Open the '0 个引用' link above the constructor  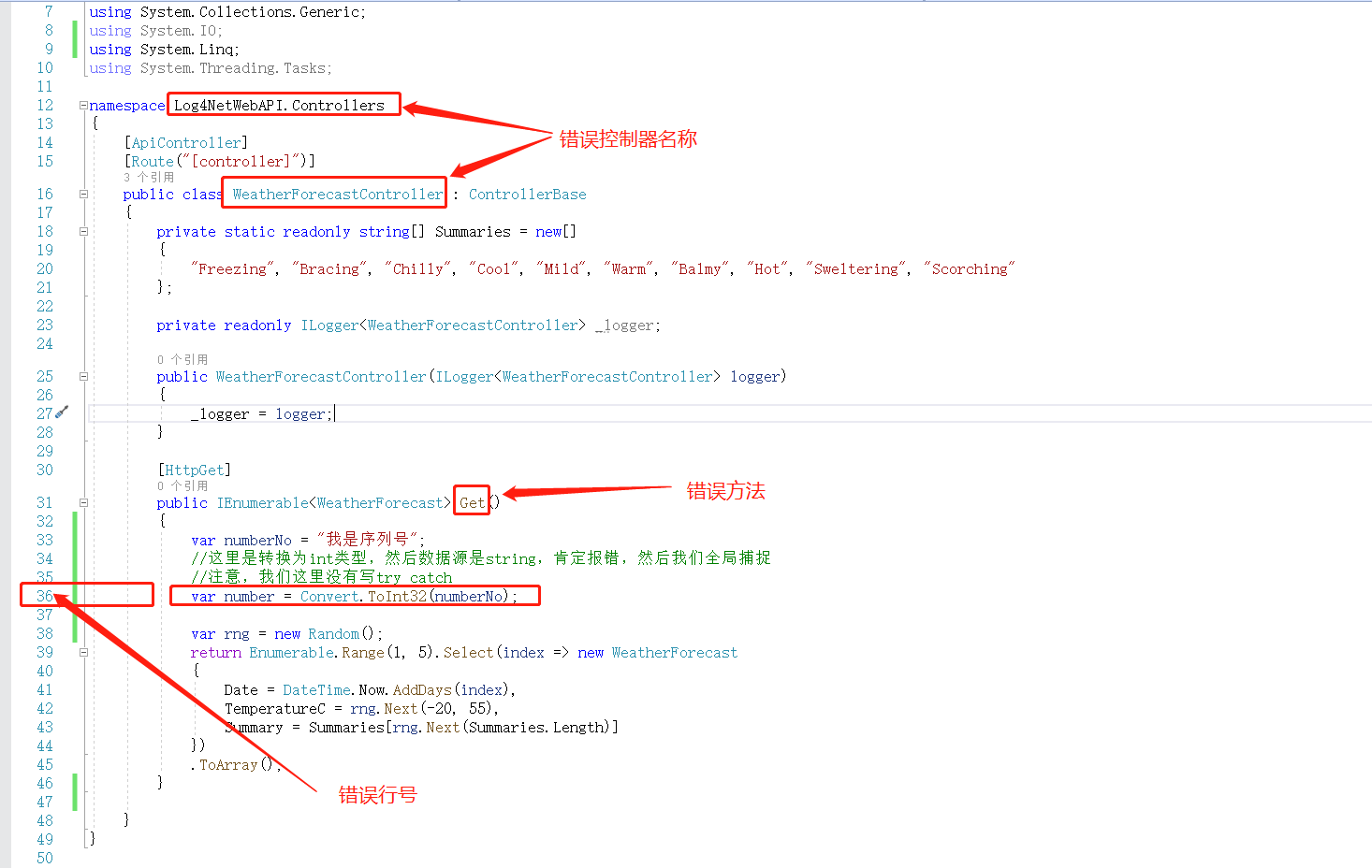pyautogui.click(x=182, y=359)
